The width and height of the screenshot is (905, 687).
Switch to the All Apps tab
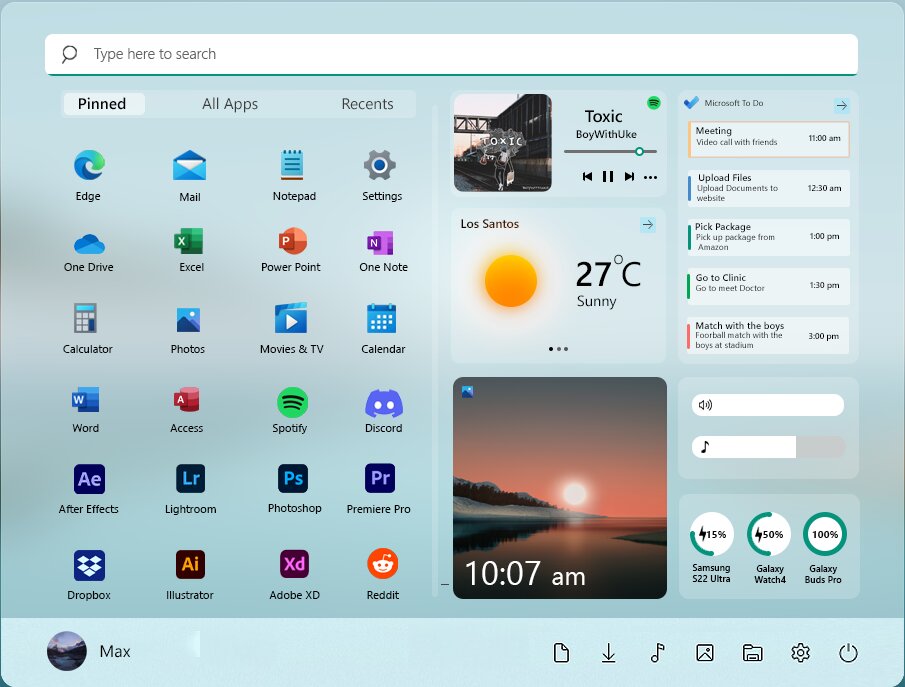pos(230,104)
